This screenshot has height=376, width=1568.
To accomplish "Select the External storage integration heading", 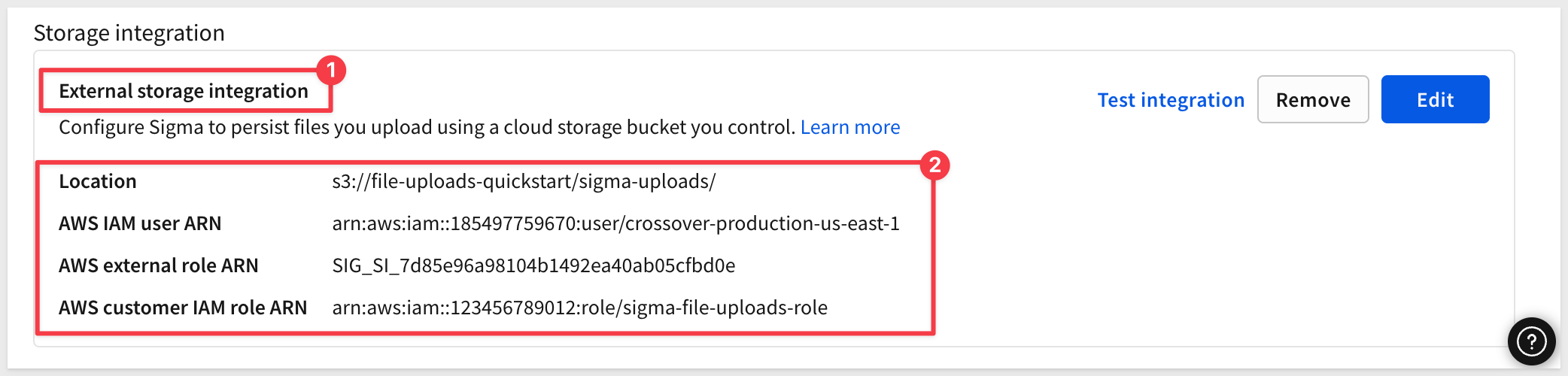I will (184, 91).
